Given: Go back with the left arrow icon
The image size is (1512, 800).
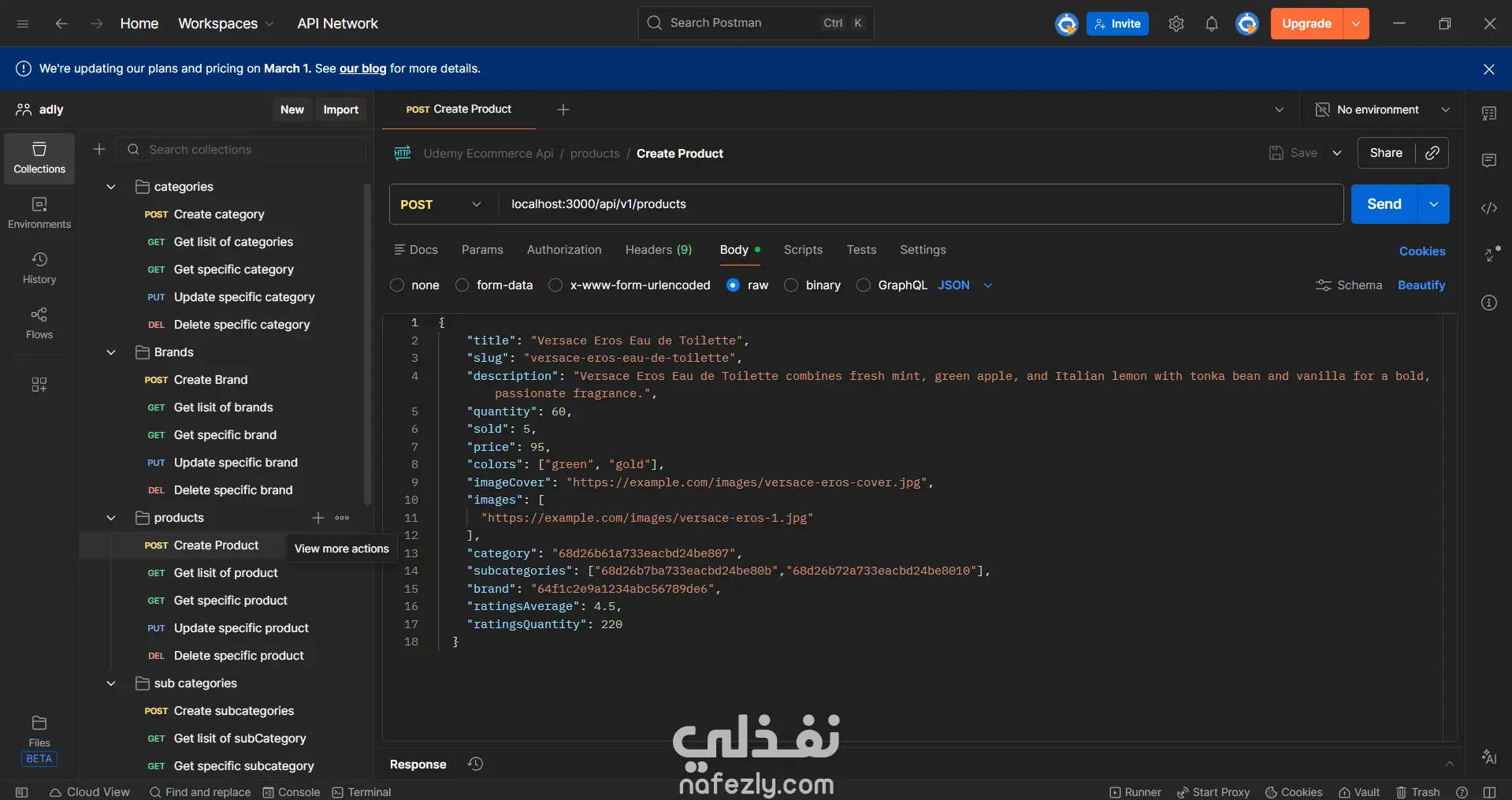Looking at the screenshot, I should click(61, 24).
